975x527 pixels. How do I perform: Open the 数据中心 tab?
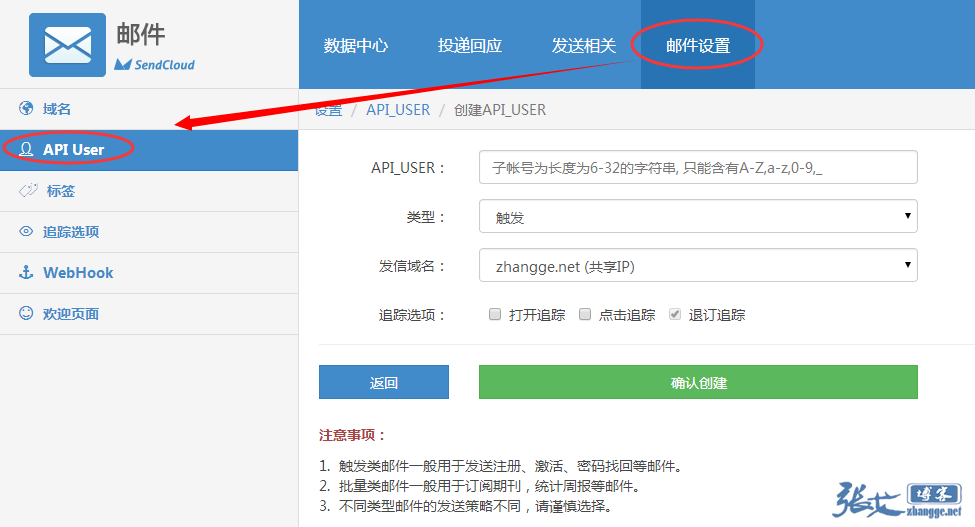click(356, 46)
